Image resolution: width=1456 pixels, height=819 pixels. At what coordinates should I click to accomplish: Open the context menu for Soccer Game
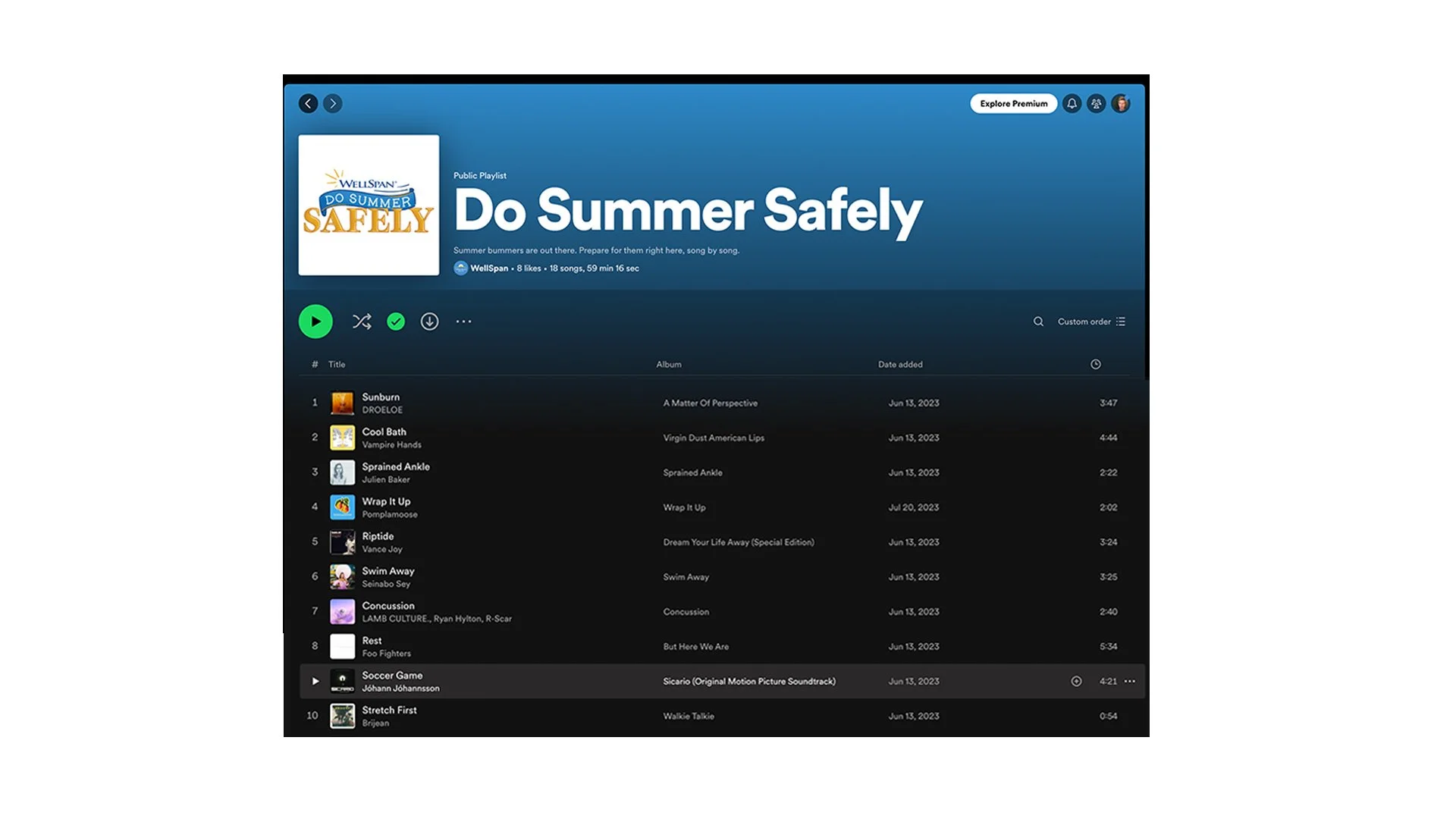click(x=1129, y=681)
